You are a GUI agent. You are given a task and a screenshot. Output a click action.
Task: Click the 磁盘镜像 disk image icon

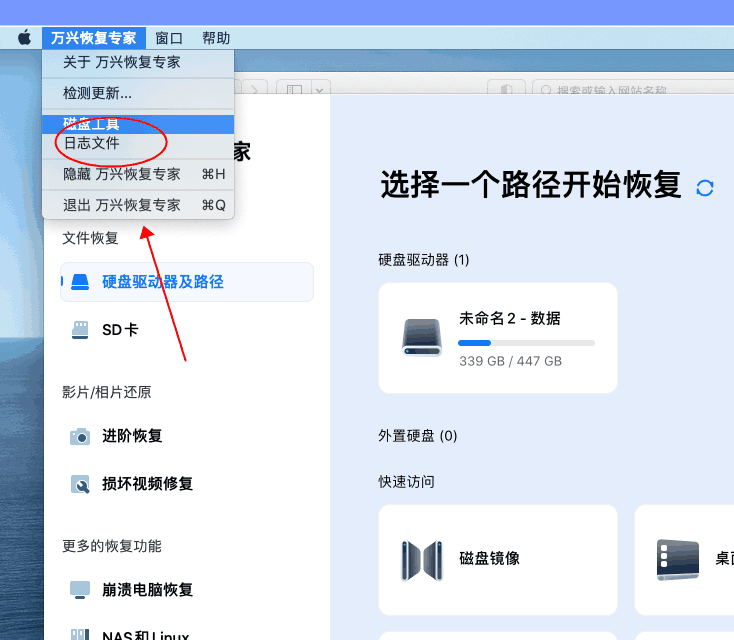click(422, 560)
